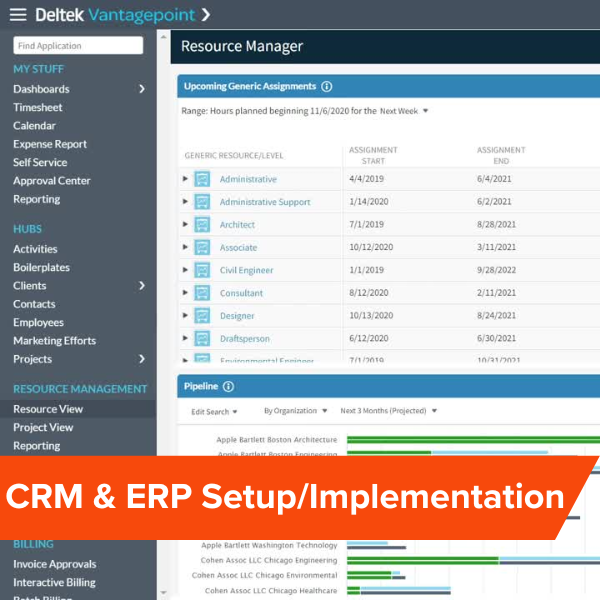Expand the Civil Engineer row
Screen dimensions: 600x600
point(185,269)
